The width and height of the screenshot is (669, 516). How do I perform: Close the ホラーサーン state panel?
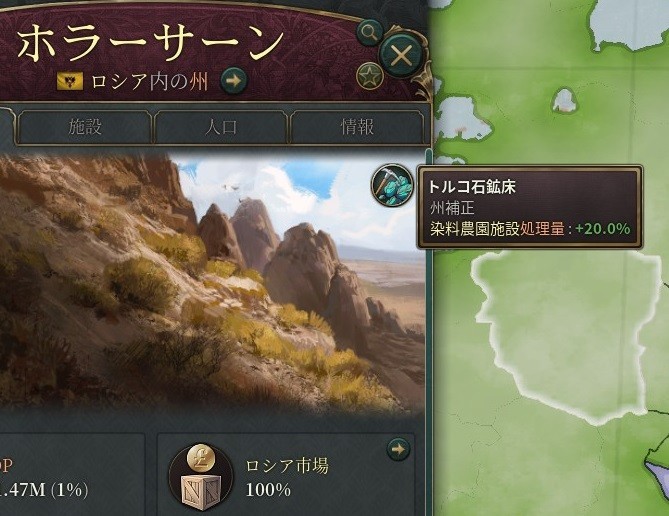(x=401, y=55)
